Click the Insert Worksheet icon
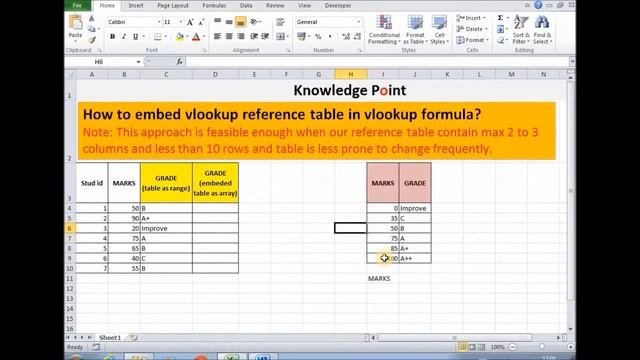 pos(133,338)
